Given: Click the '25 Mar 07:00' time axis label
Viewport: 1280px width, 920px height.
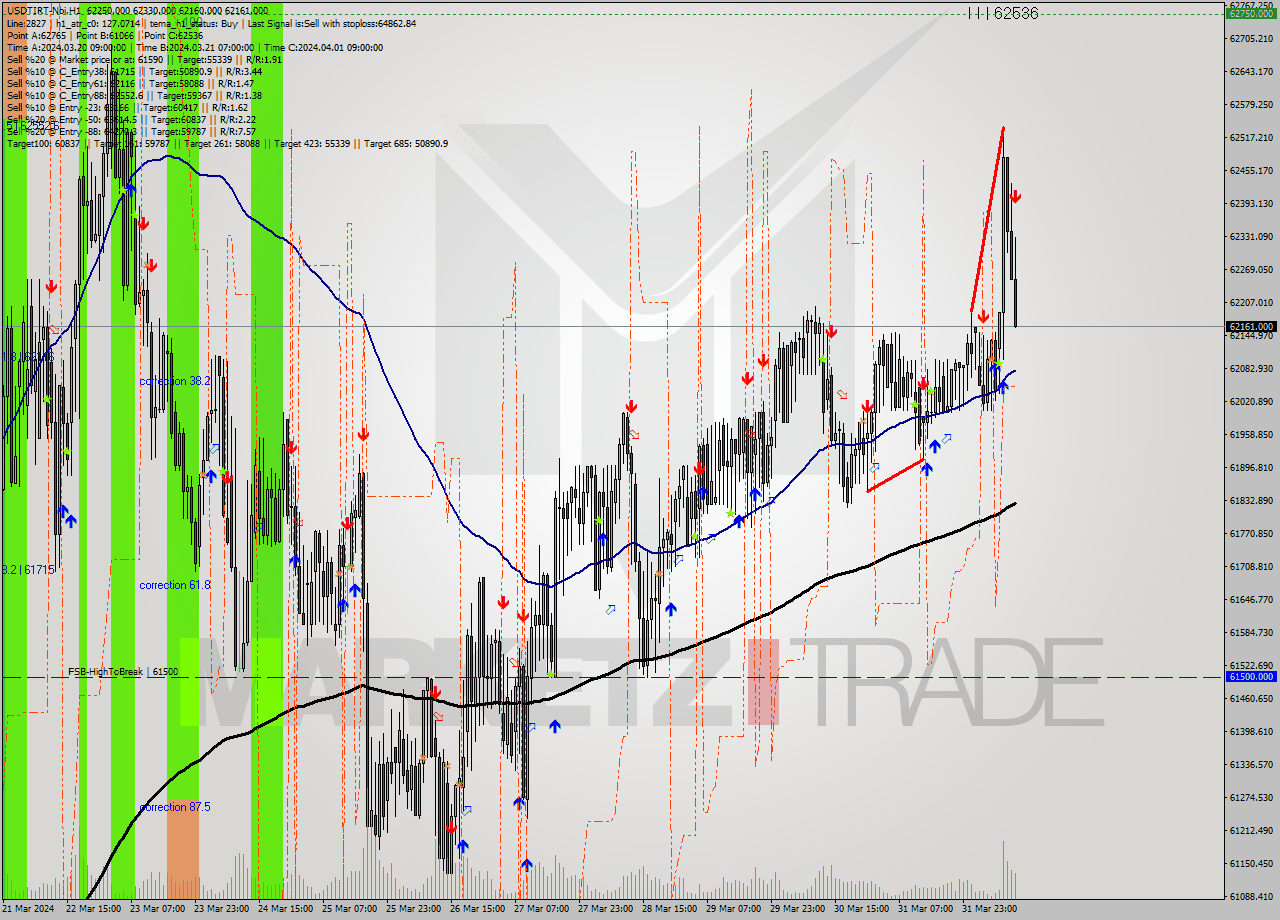Looking at the screenshot, I should pos(350,909).
